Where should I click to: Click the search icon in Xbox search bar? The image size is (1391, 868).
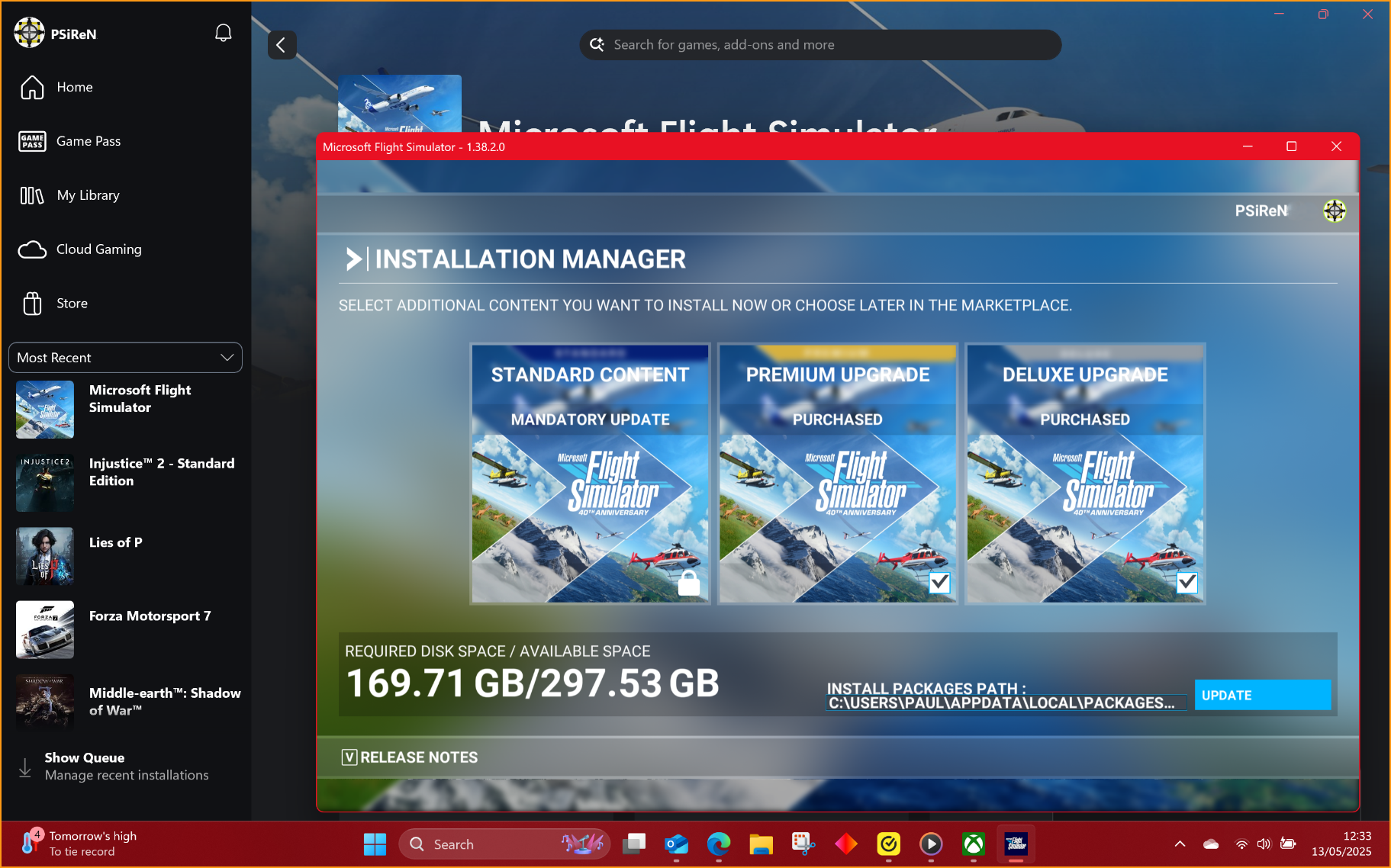click(x=597, y=45)
